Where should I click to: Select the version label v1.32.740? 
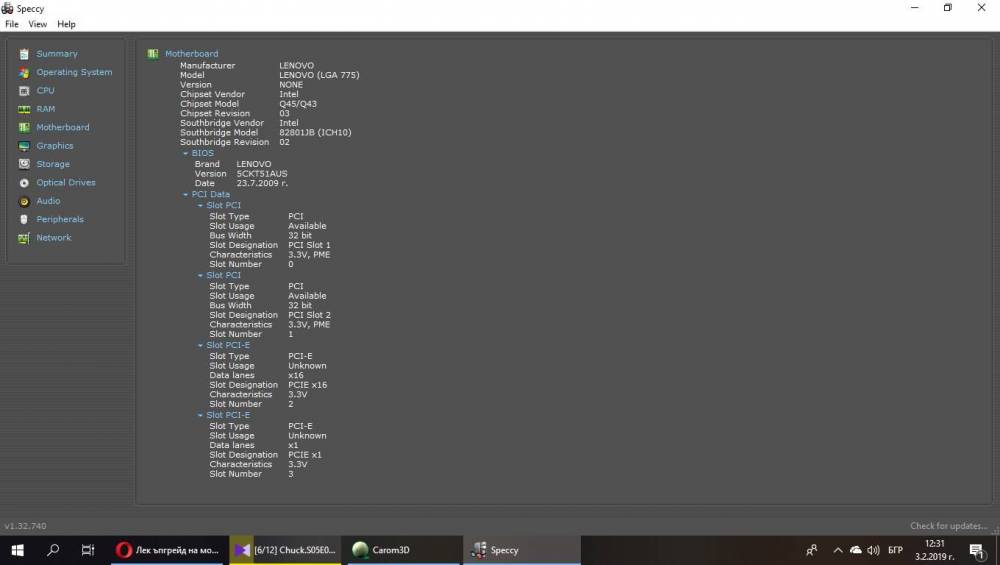26,526
